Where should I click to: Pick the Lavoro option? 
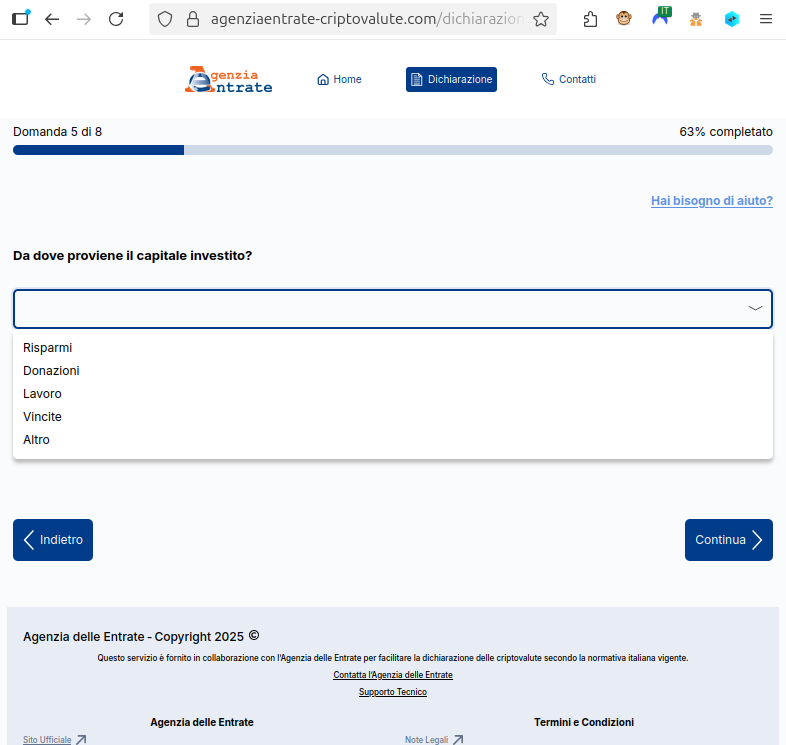click(x=42, y=394)
